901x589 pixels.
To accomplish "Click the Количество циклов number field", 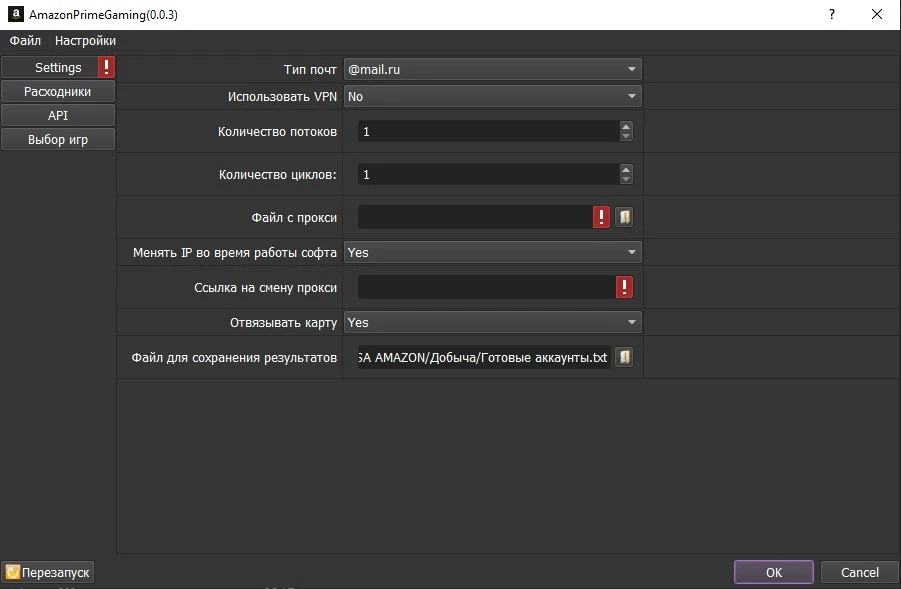I will point(488,175).
